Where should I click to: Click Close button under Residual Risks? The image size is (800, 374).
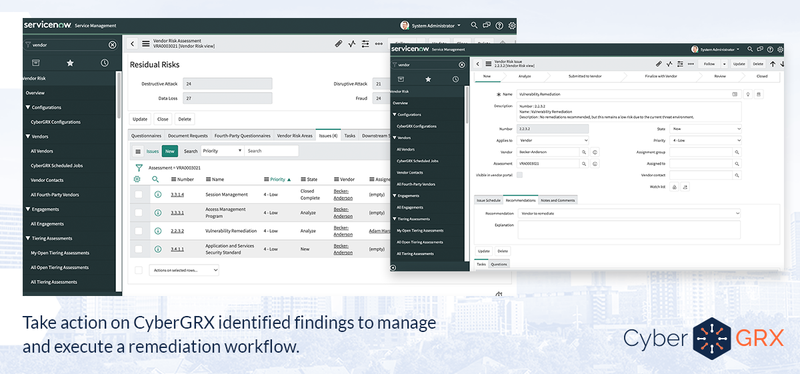pos(163,119)
